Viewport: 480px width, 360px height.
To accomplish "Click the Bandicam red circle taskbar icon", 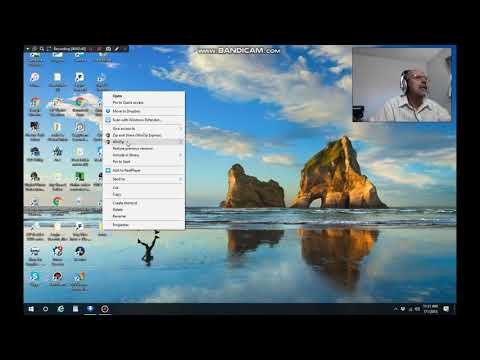I will pyautogui.click(x=105, y=309).
